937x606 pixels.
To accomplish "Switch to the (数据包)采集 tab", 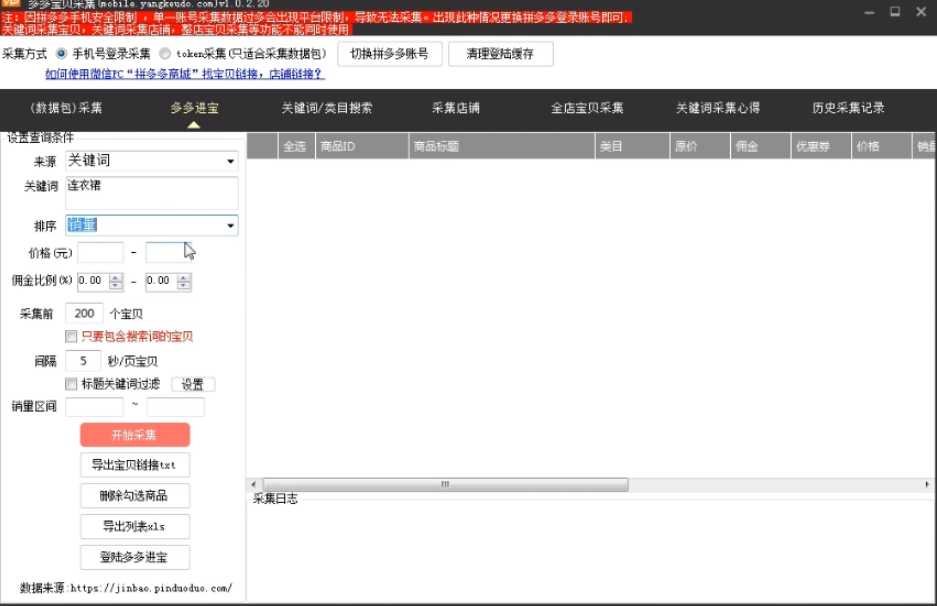I will coord(66,108).
